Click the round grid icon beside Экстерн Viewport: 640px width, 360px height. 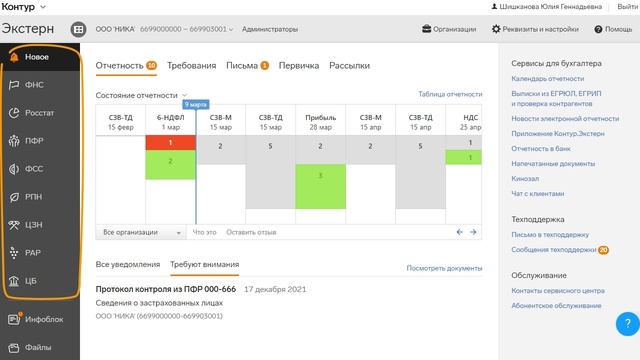(78, 29)
